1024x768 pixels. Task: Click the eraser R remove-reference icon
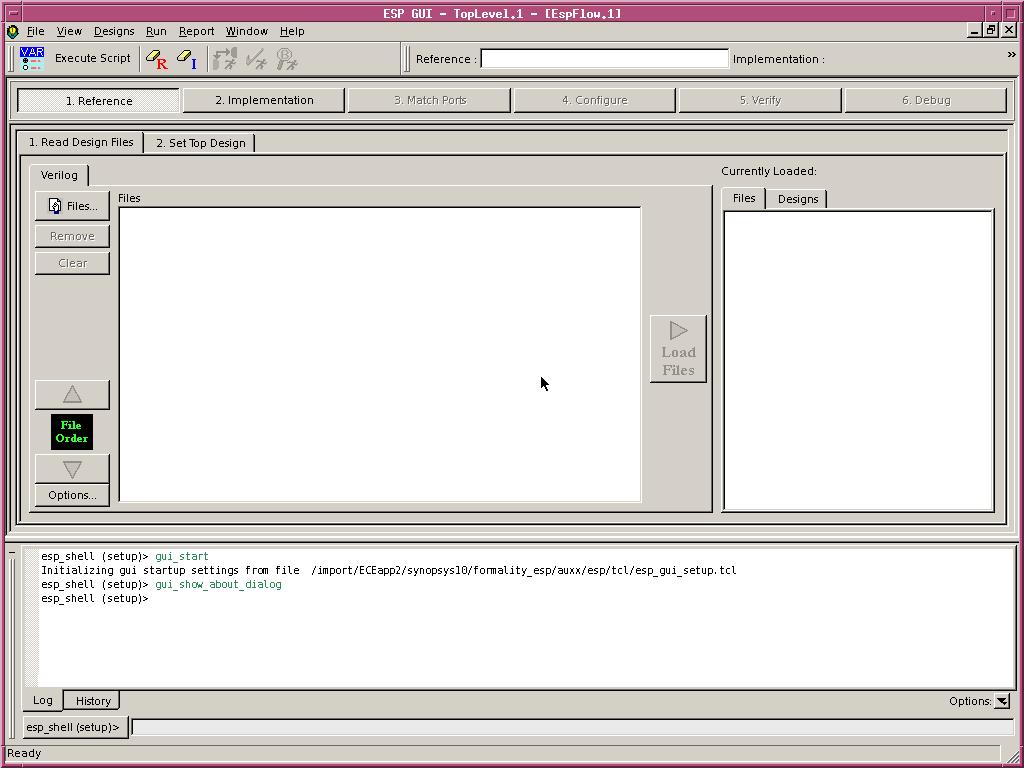coord(157,59)
